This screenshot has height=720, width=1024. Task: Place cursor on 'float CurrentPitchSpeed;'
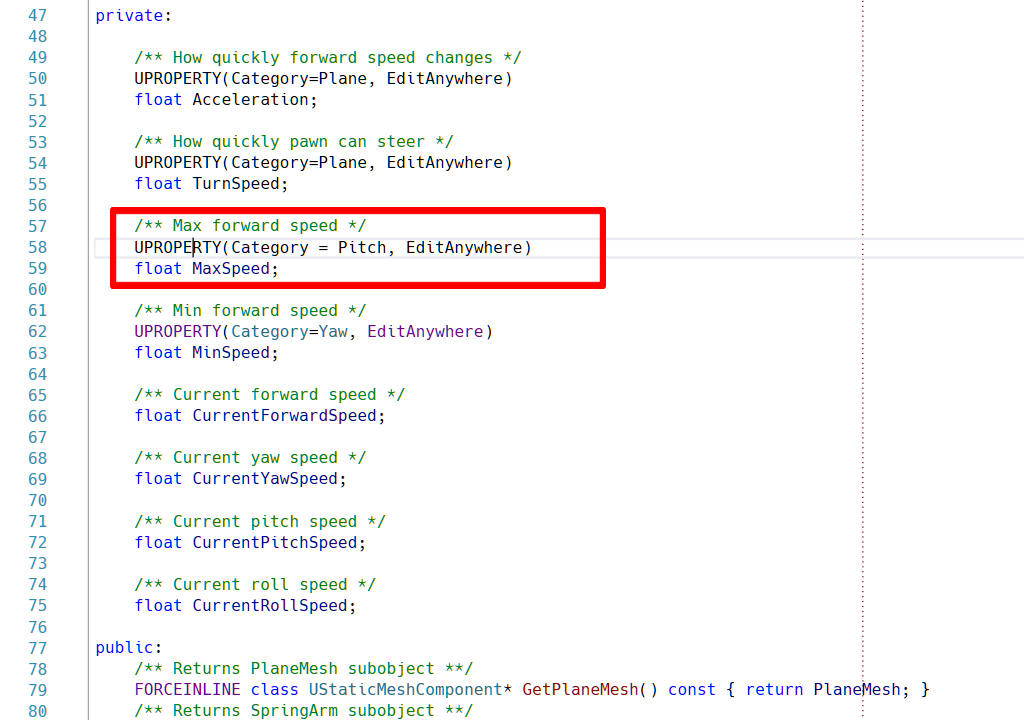(250, 542)
